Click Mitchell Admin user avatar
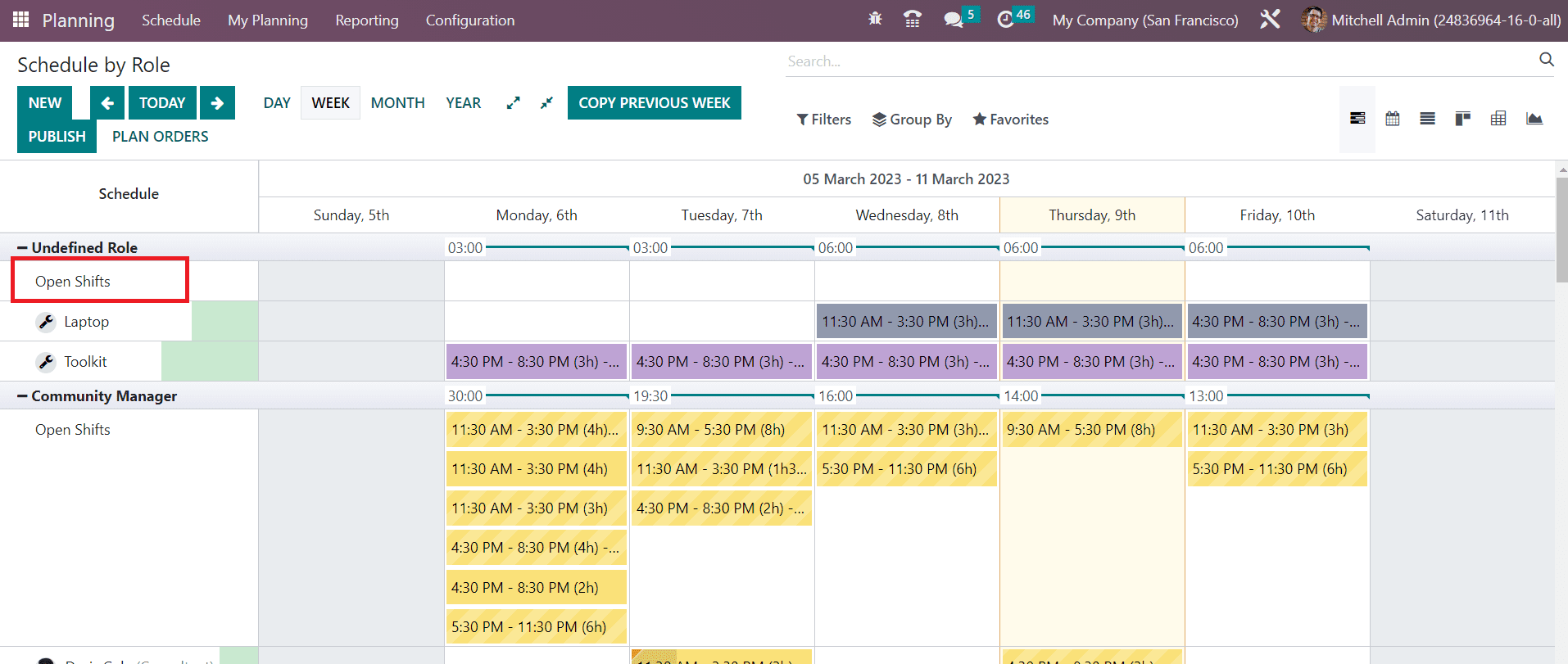 (1313, 20)
